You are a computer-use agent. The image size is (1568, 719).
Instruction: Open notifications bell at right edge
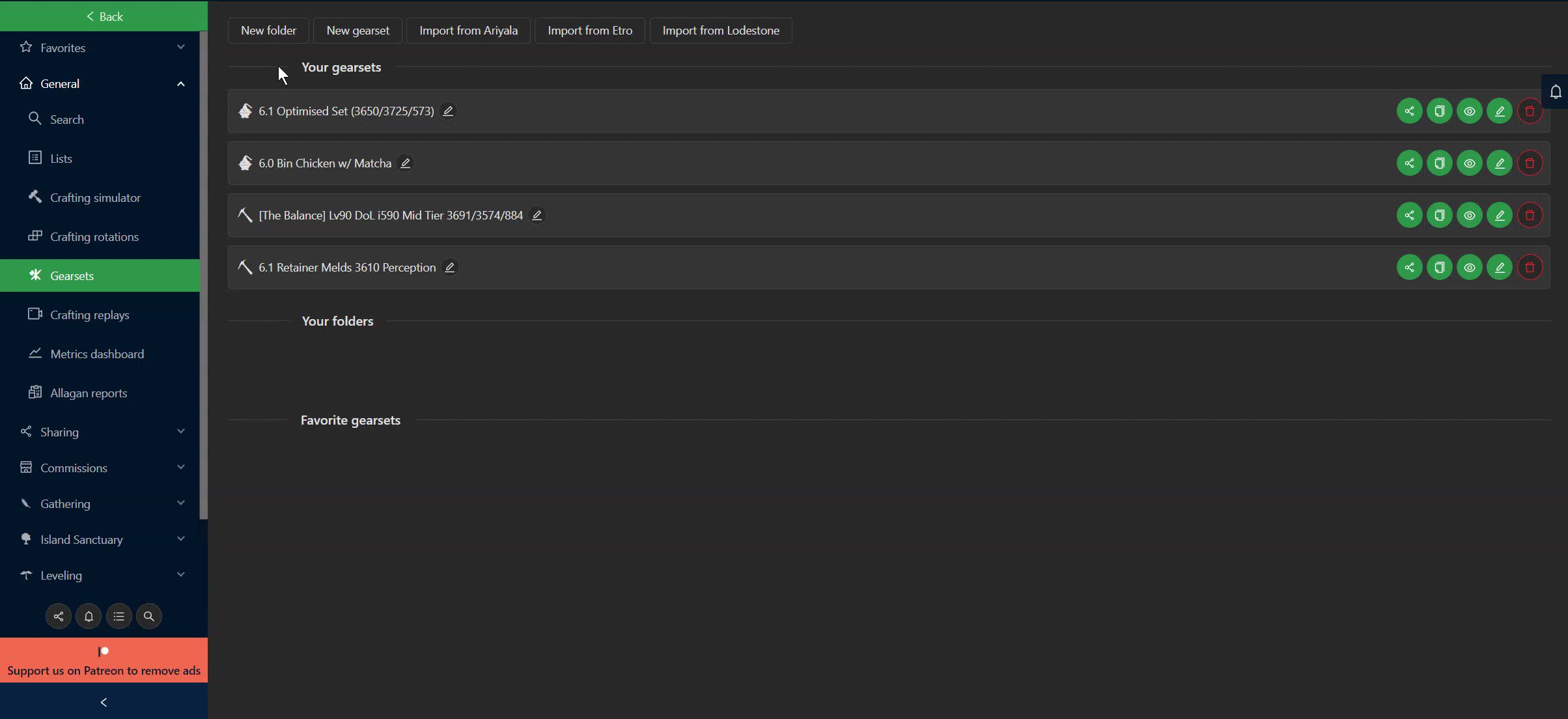pos(1556,92)
